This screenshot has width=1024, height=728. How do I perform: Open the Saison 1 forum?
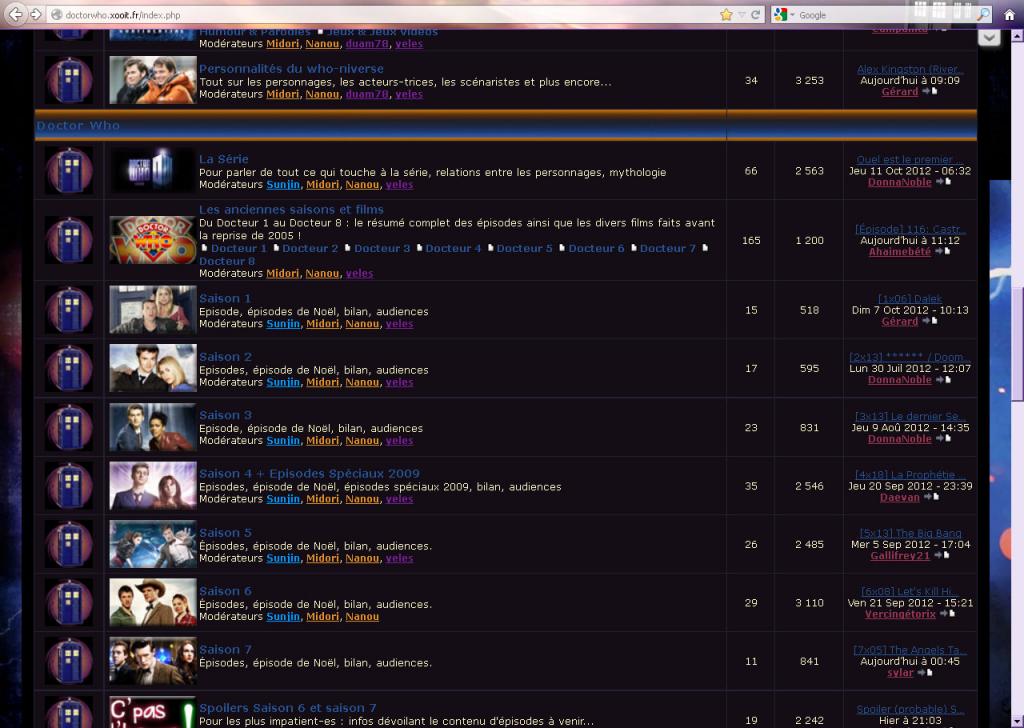click(x=225, y=298)
